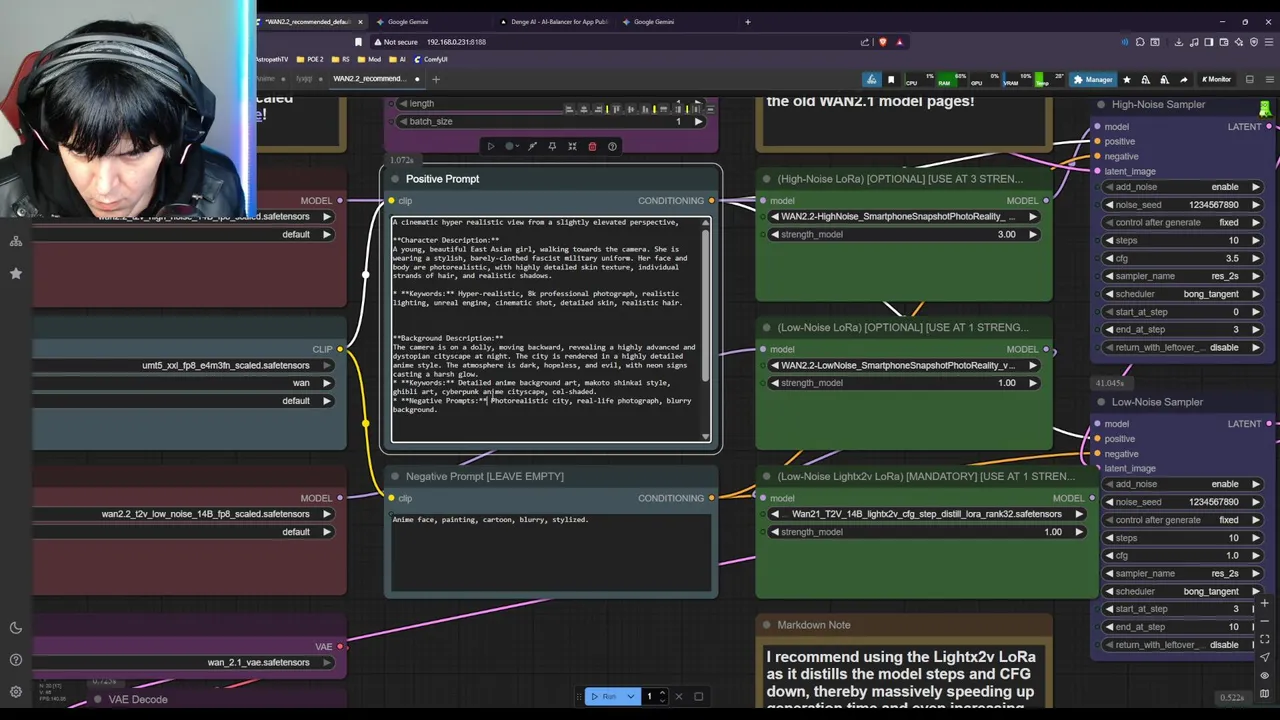Screen dimensions: 1280x720
Task: Click the cancel X icon next to Run
Action: click(x=678, y=696)
